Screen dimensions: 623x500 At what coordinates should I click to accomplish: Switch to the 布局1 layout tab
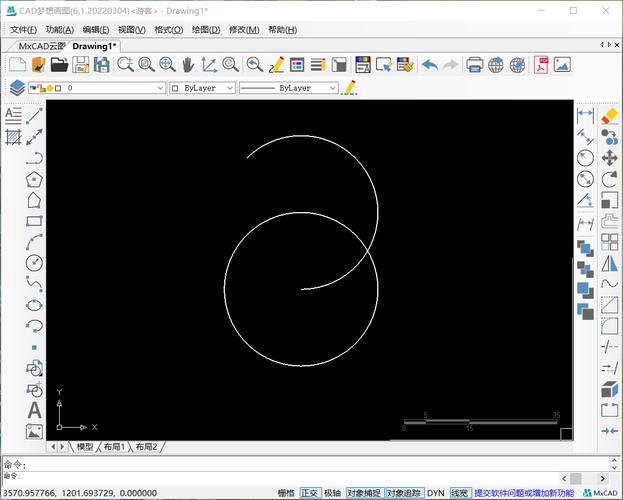tap(115, 447)
